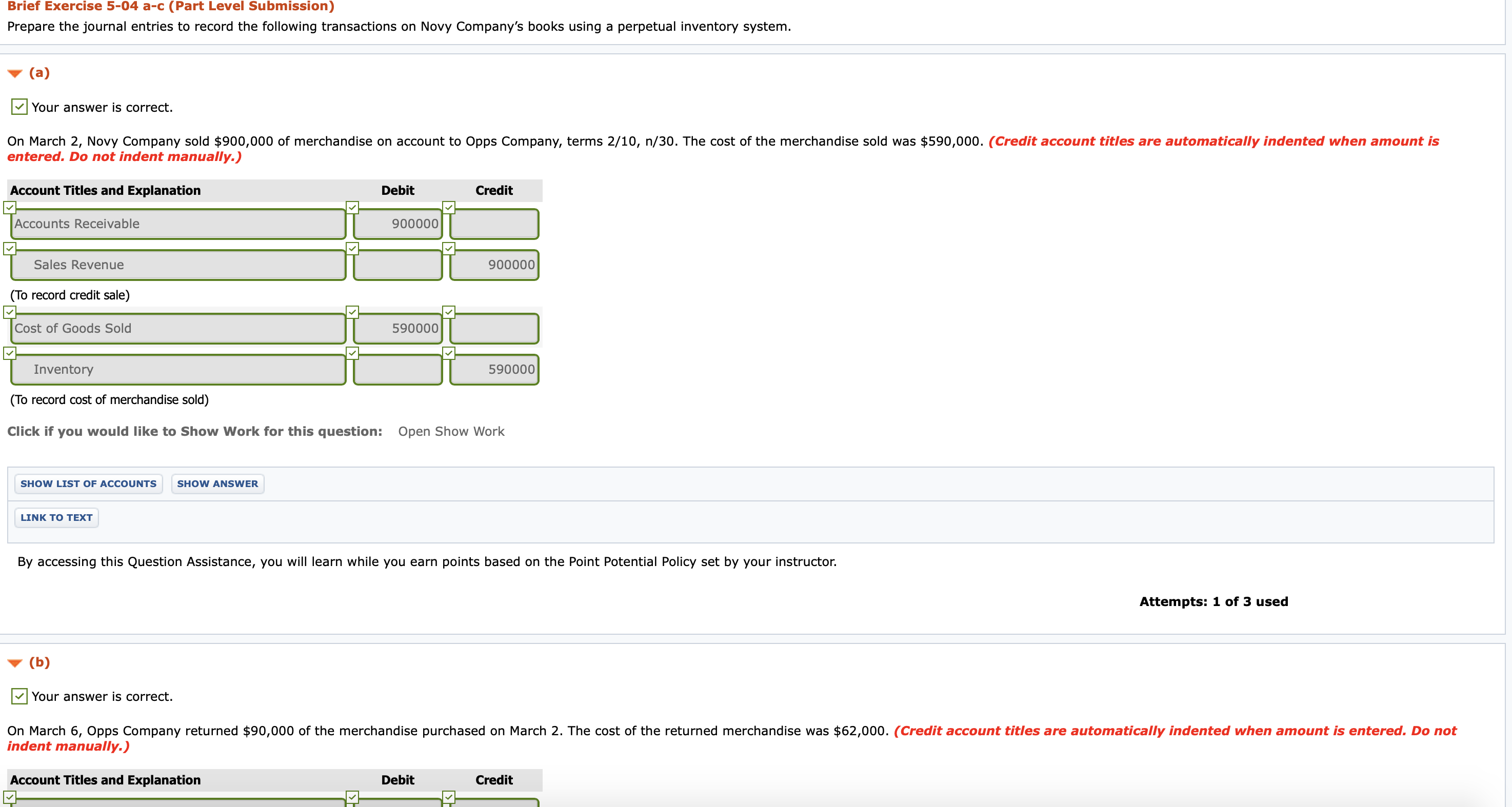
Task: Open the Link to Text button
Action: click(56, 518)
